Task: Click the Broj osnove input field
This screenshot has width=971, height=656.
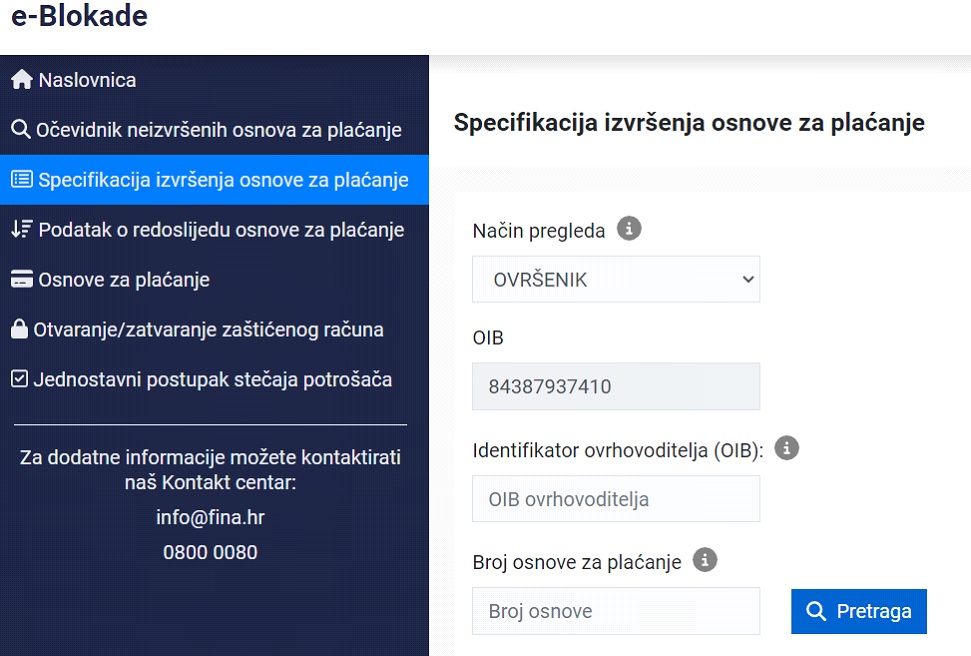Action: (x=616, y=611)
